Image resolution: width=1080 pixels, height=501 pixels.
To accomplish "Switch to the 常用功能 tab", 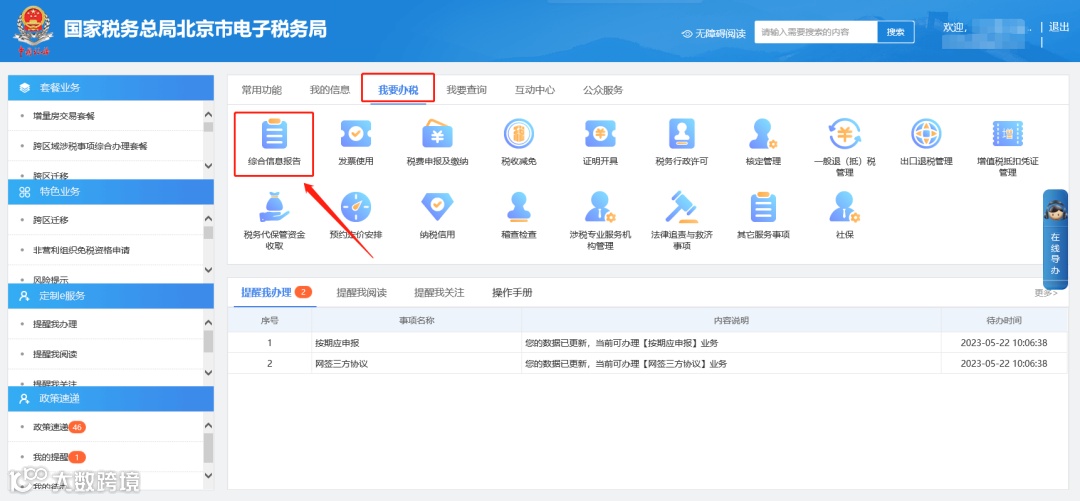I will click(x=262, y=90).
